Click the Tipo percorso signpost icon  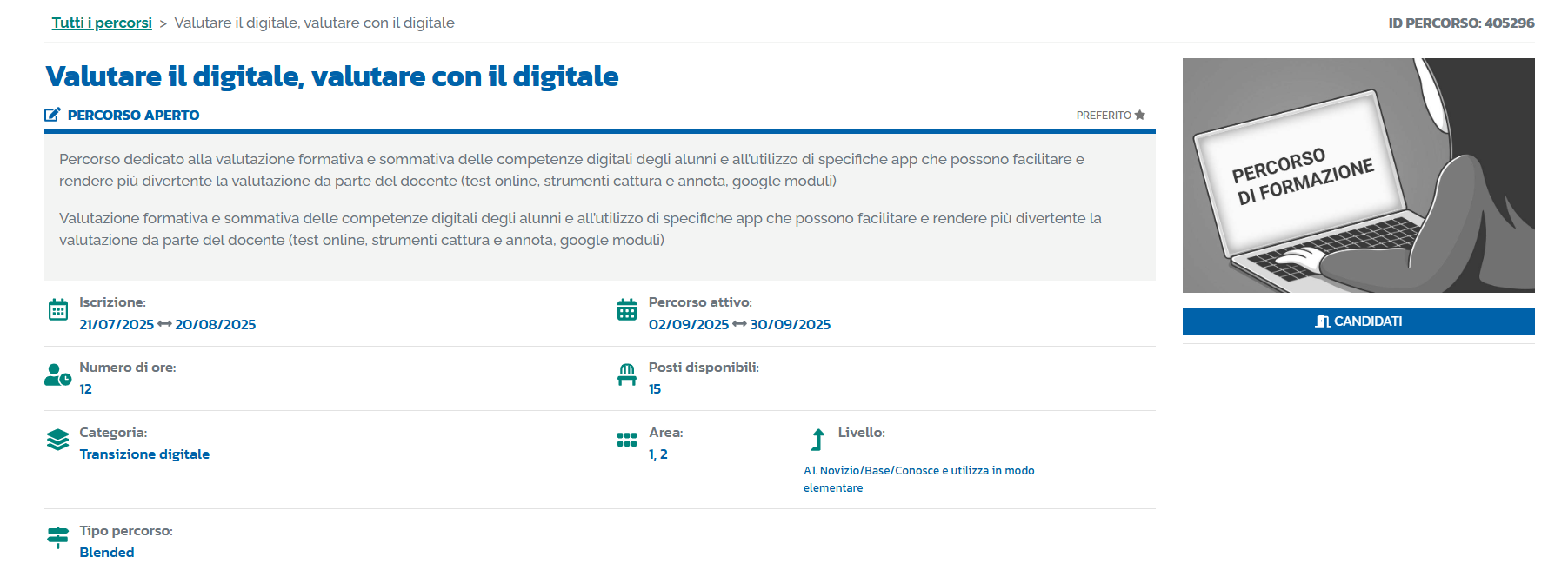58,538
